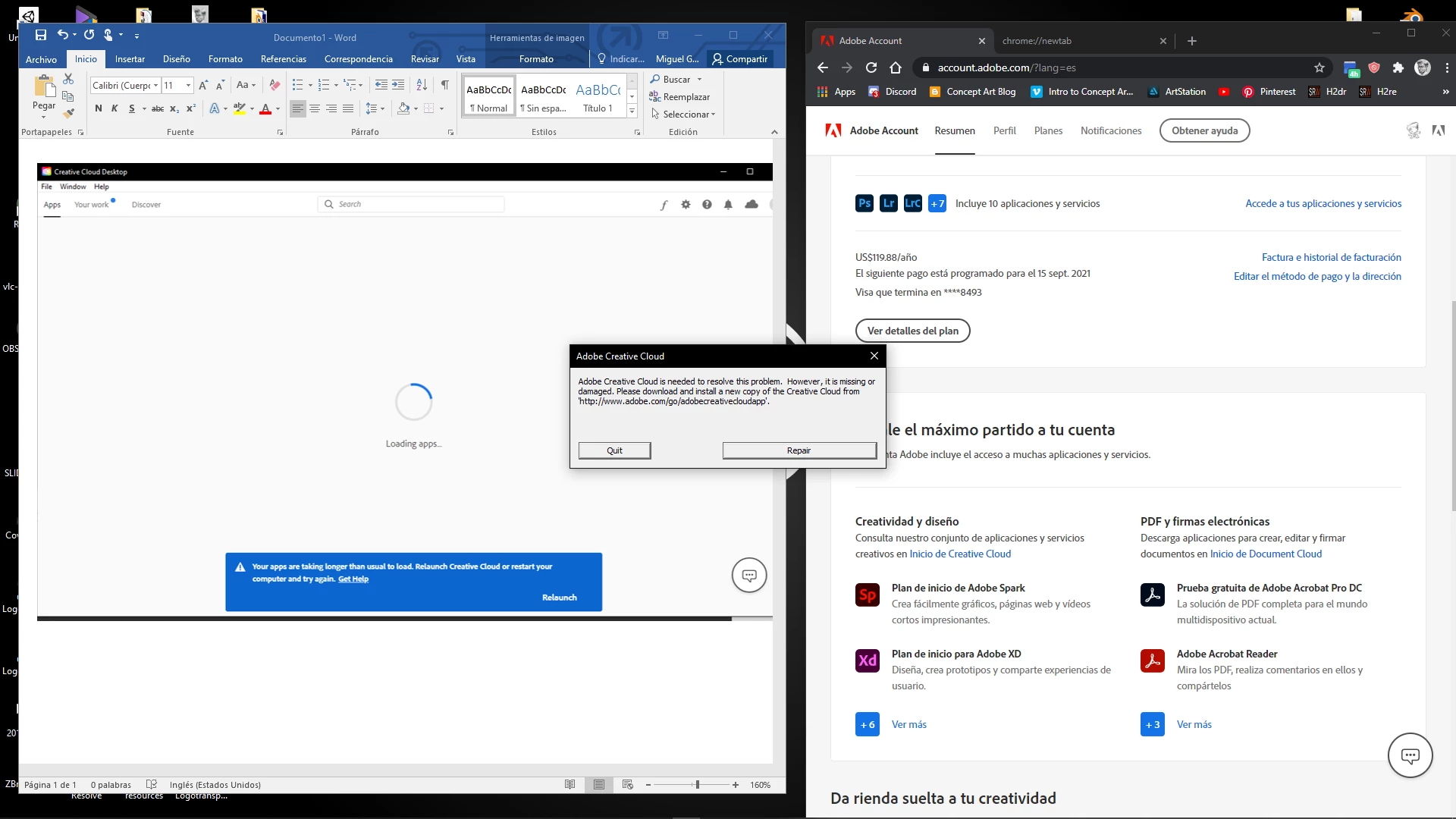Click the Clear Formatting eraser icon
1456x819 pixels.
pos(275,85)
